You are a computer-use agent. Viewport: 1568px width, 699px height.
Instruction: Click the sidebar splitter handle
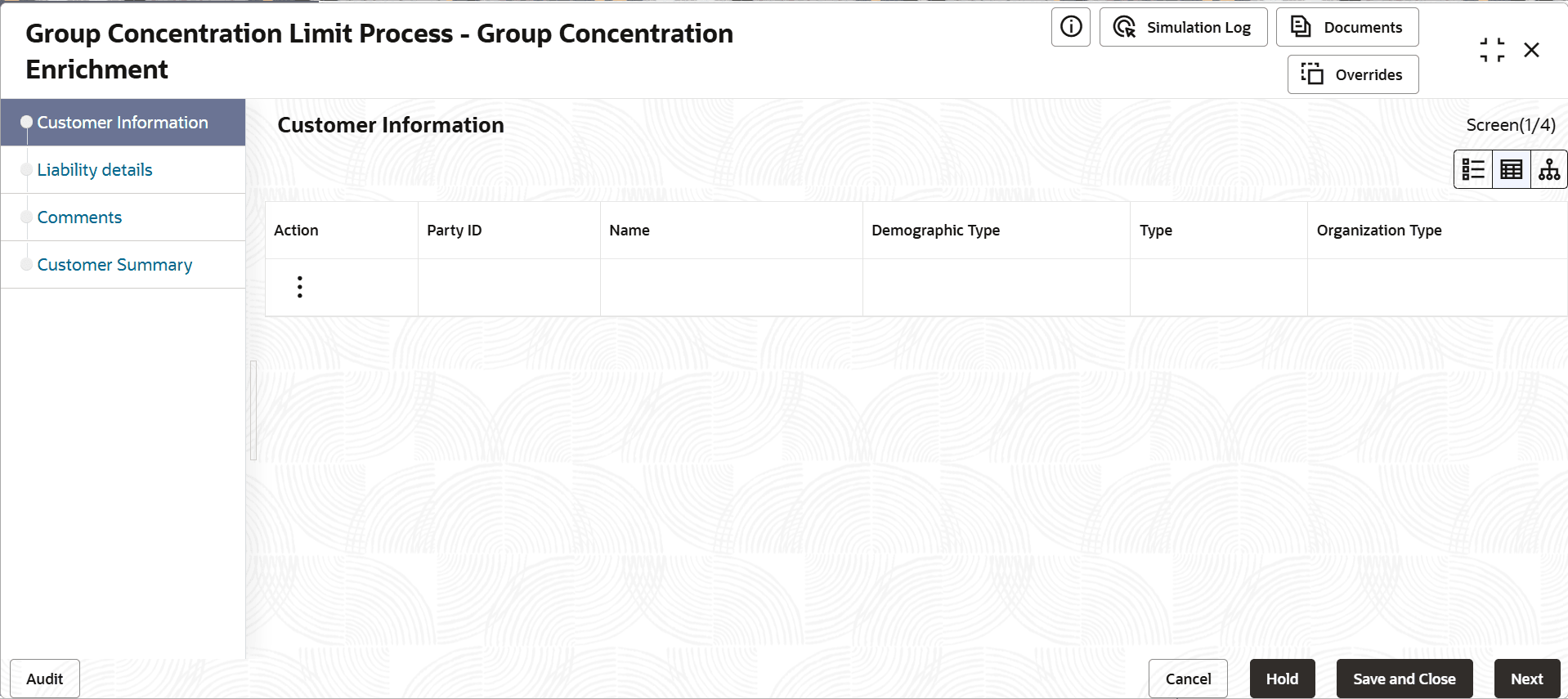(253, 410)
